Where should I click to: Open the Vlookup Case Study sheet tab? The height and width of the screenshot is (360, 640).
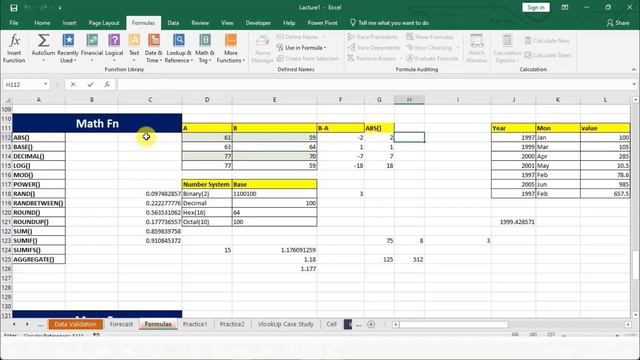click(286, 324)
